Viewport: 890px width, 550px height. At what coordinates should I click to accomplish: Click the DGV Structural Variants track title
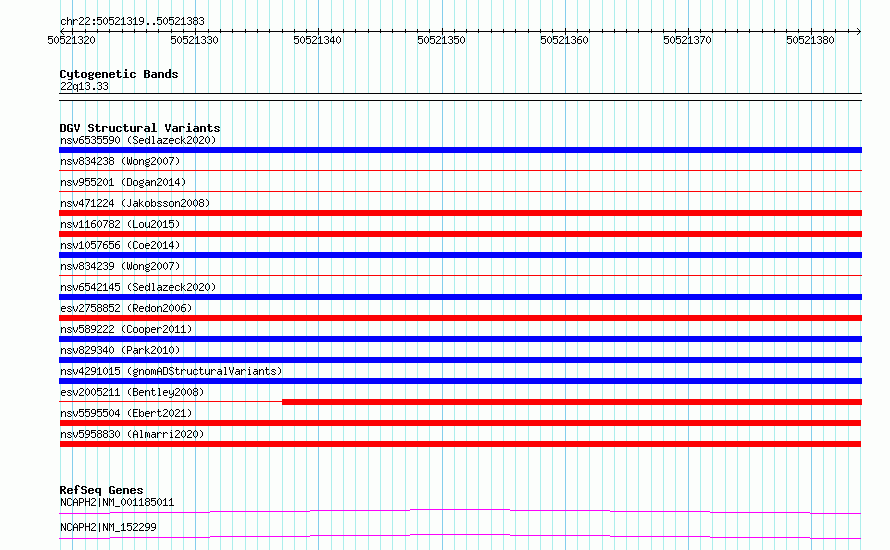click(140, 128)
